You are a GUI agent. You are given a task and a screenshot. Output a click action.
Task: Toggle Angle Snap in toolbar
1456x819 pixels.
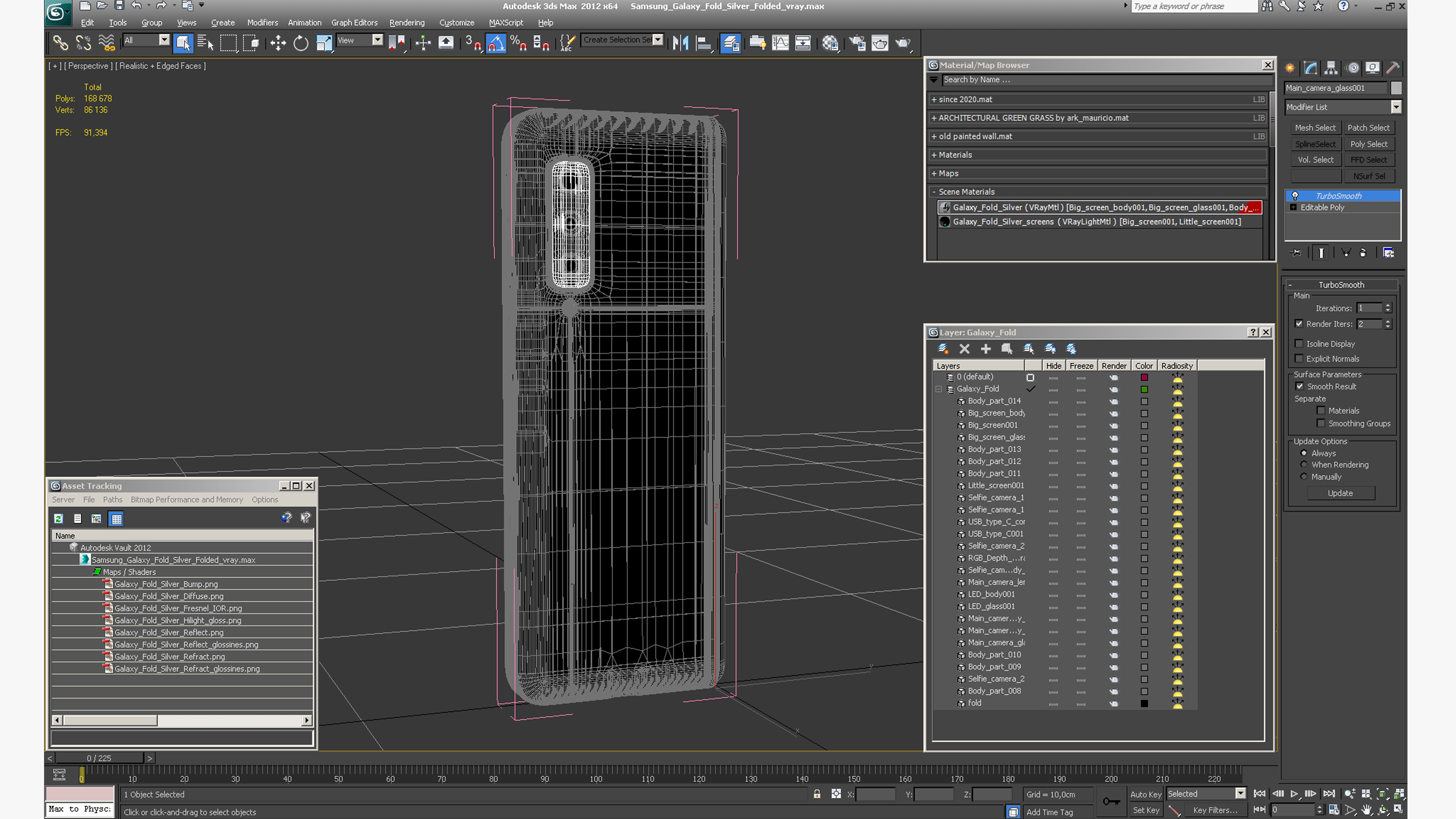coord(496,42)
